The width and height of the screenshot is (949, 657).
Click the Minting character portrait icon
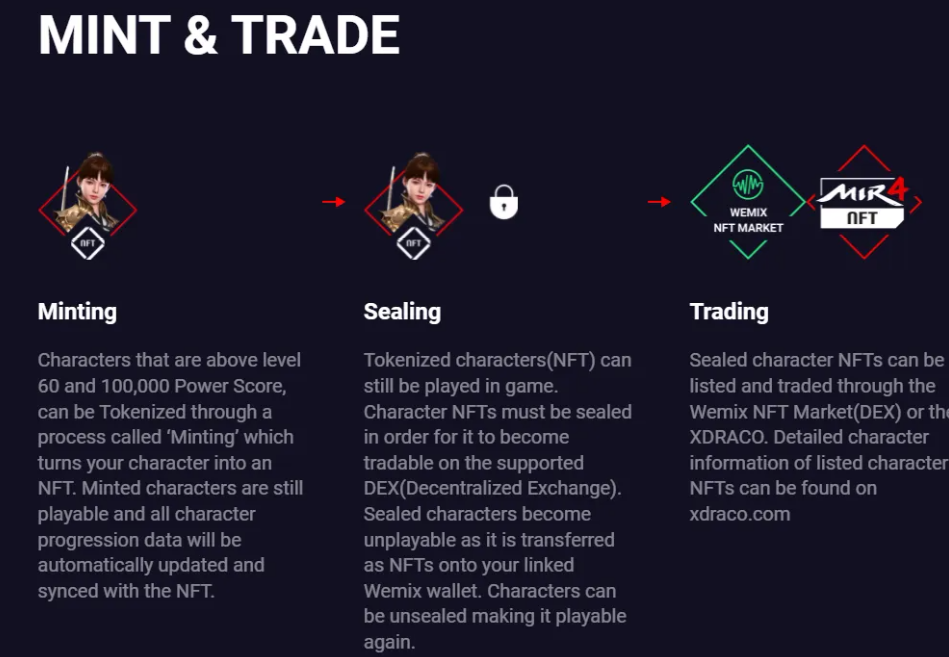point(88,204)
